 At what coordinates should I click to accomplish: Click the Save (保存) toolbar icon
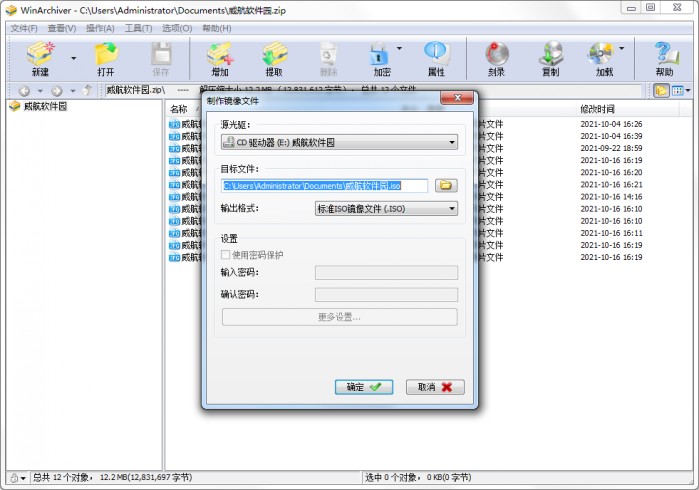[161, 59]
